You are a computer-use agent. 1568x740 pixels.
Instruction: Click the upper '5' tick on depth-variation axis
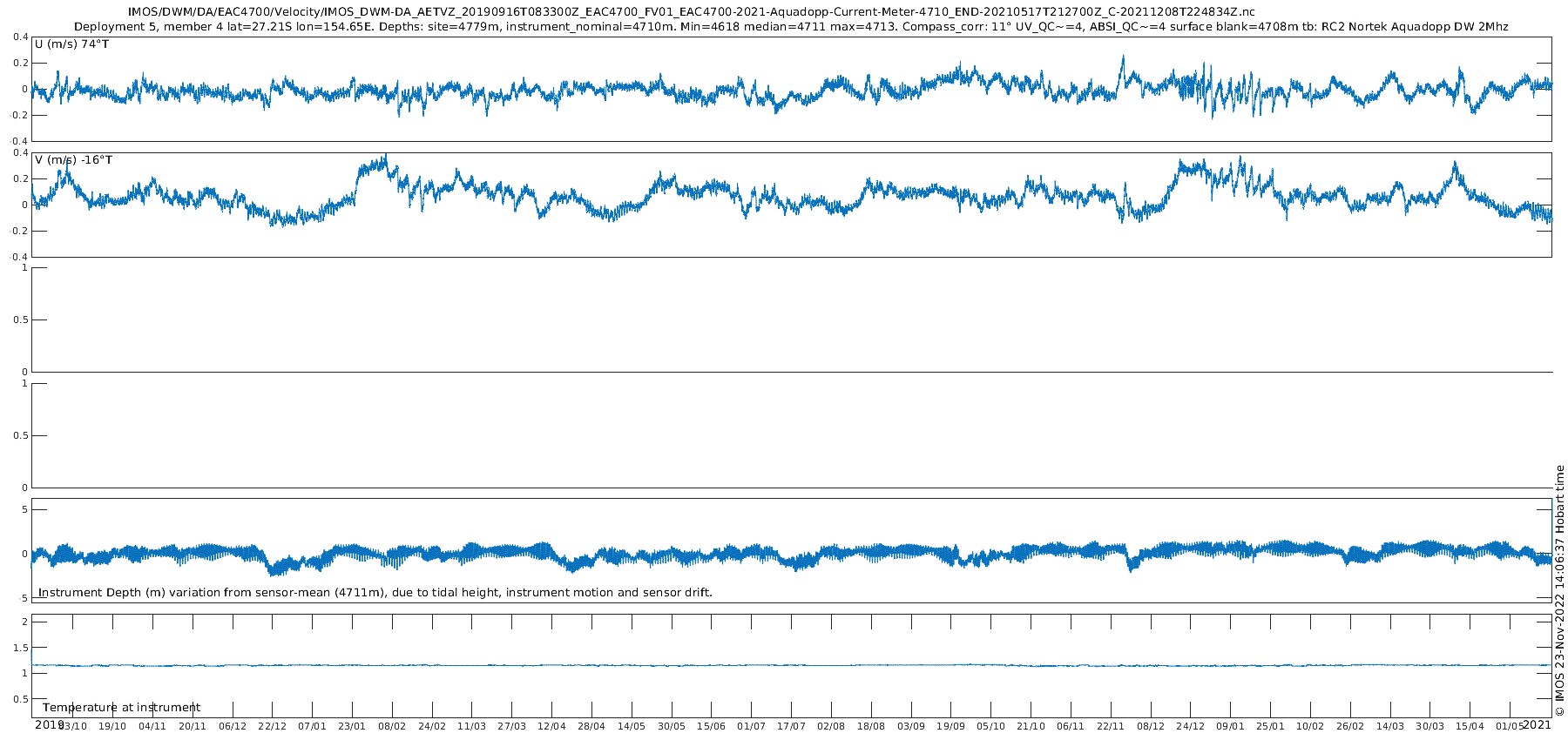(x=24, y=508)
